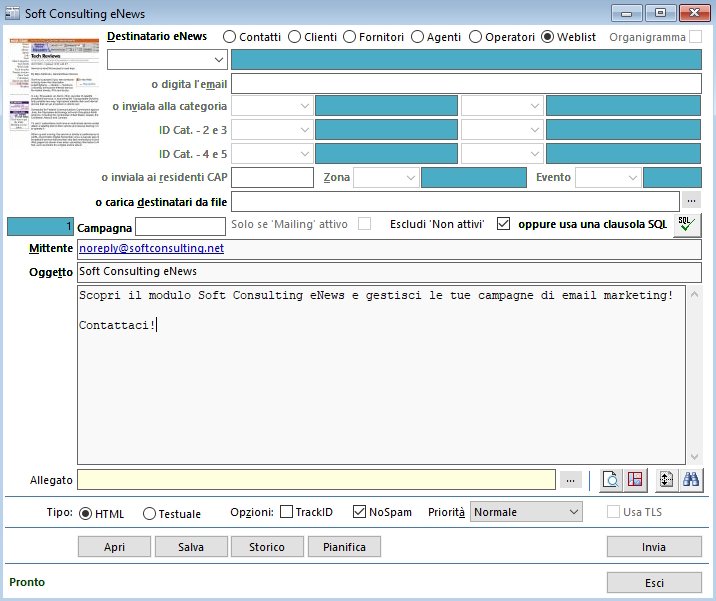The height and width of the screenshot is (601, 716).
Task: Browse recipients file with ellipsis button
Action: [691, 200]
